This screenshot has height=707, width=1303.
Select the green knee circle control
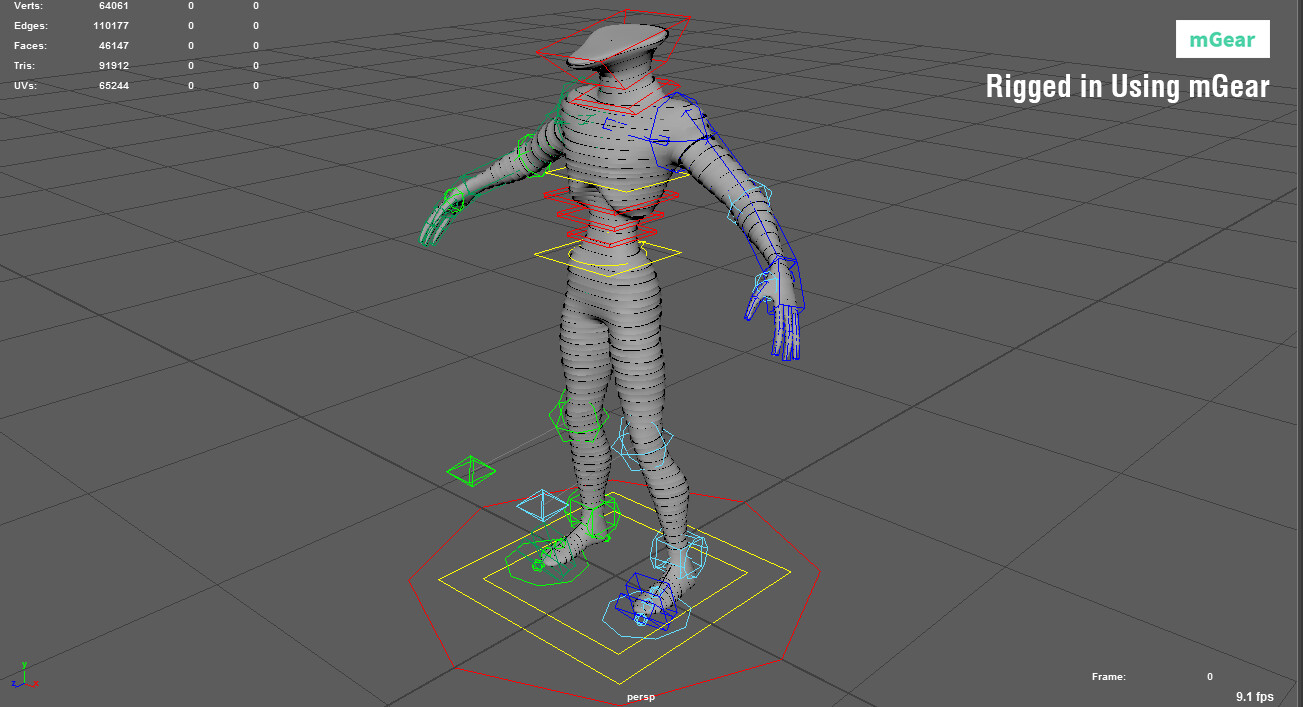577,416
